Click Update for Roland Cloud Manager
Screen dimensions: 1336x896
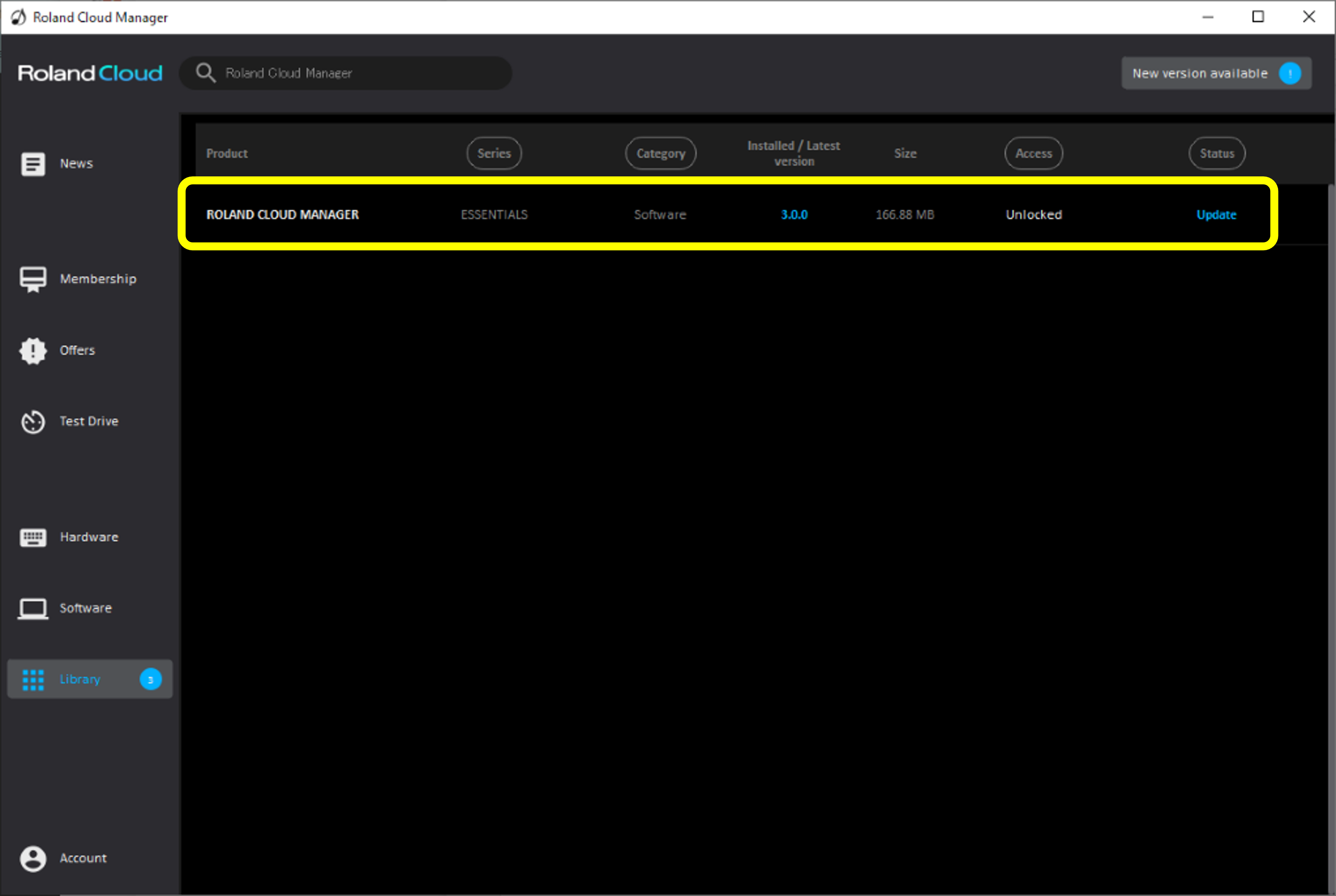tap(1217, 214)
